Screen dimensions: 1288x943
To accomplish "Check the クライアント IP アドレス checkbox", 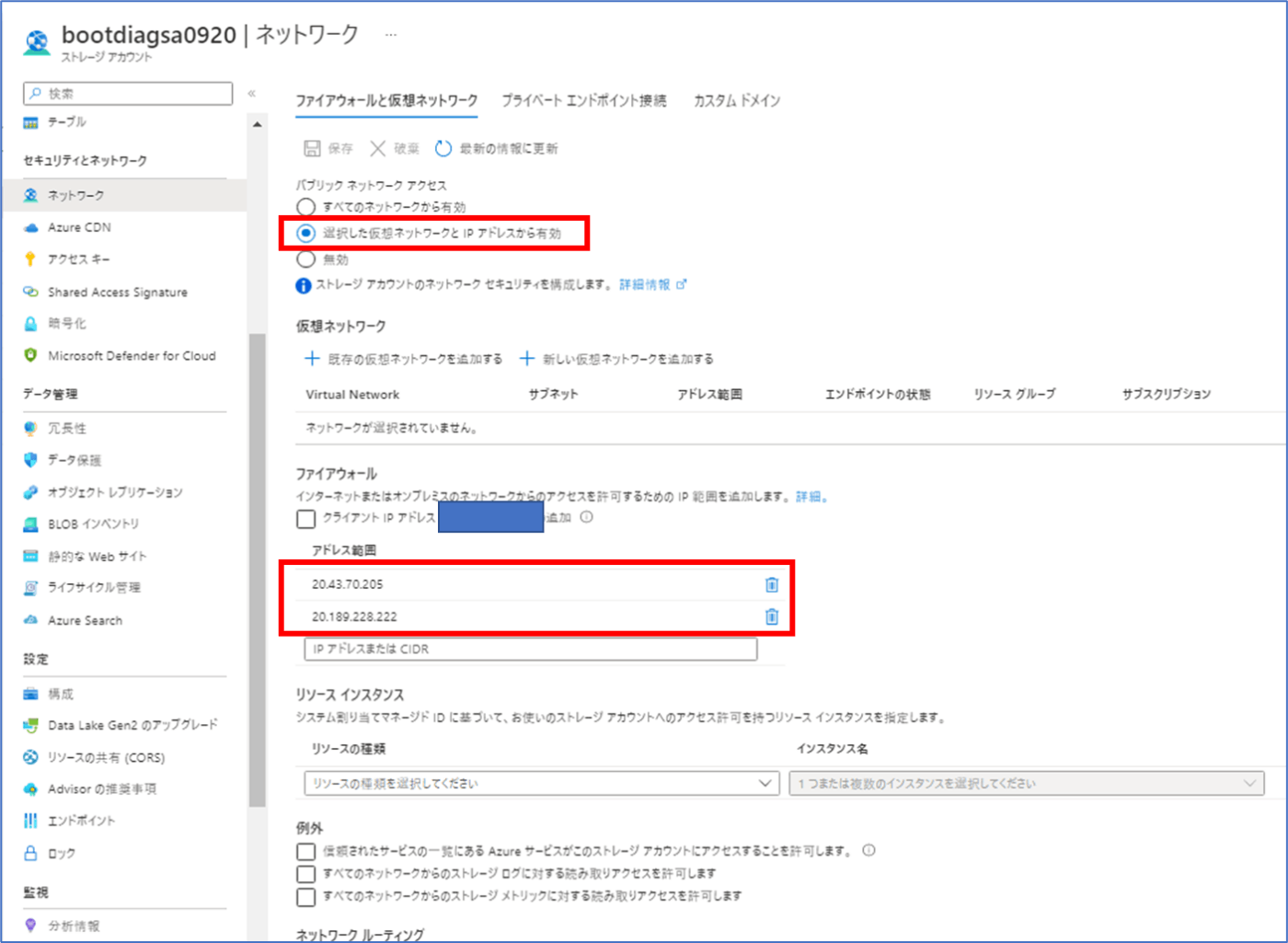I will [x=306, y=518].
